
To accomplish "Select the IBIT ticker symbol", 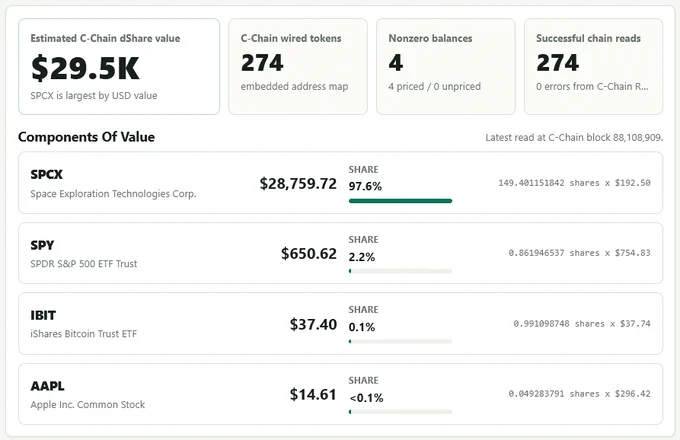I will coord(43,315).
